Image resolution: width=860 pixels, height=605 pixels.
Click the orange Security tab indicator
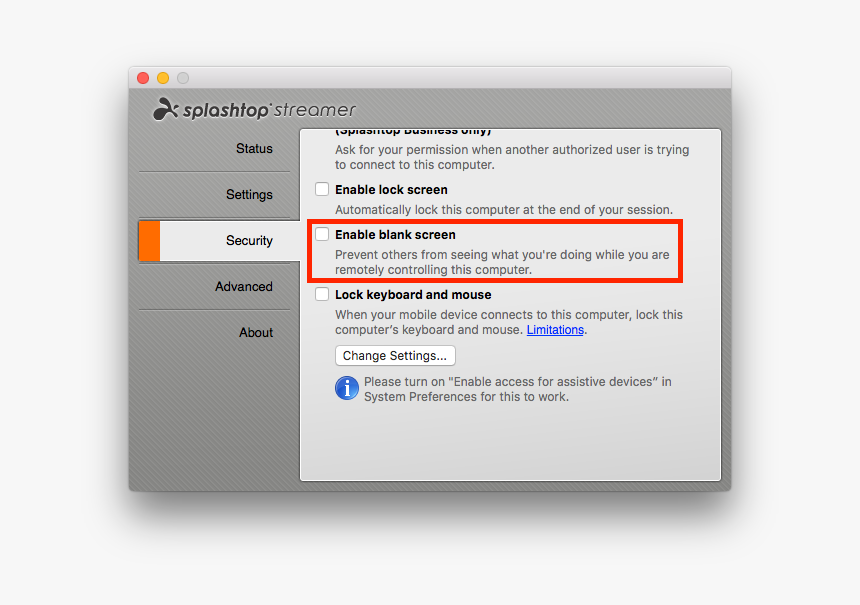click(149, 241)
